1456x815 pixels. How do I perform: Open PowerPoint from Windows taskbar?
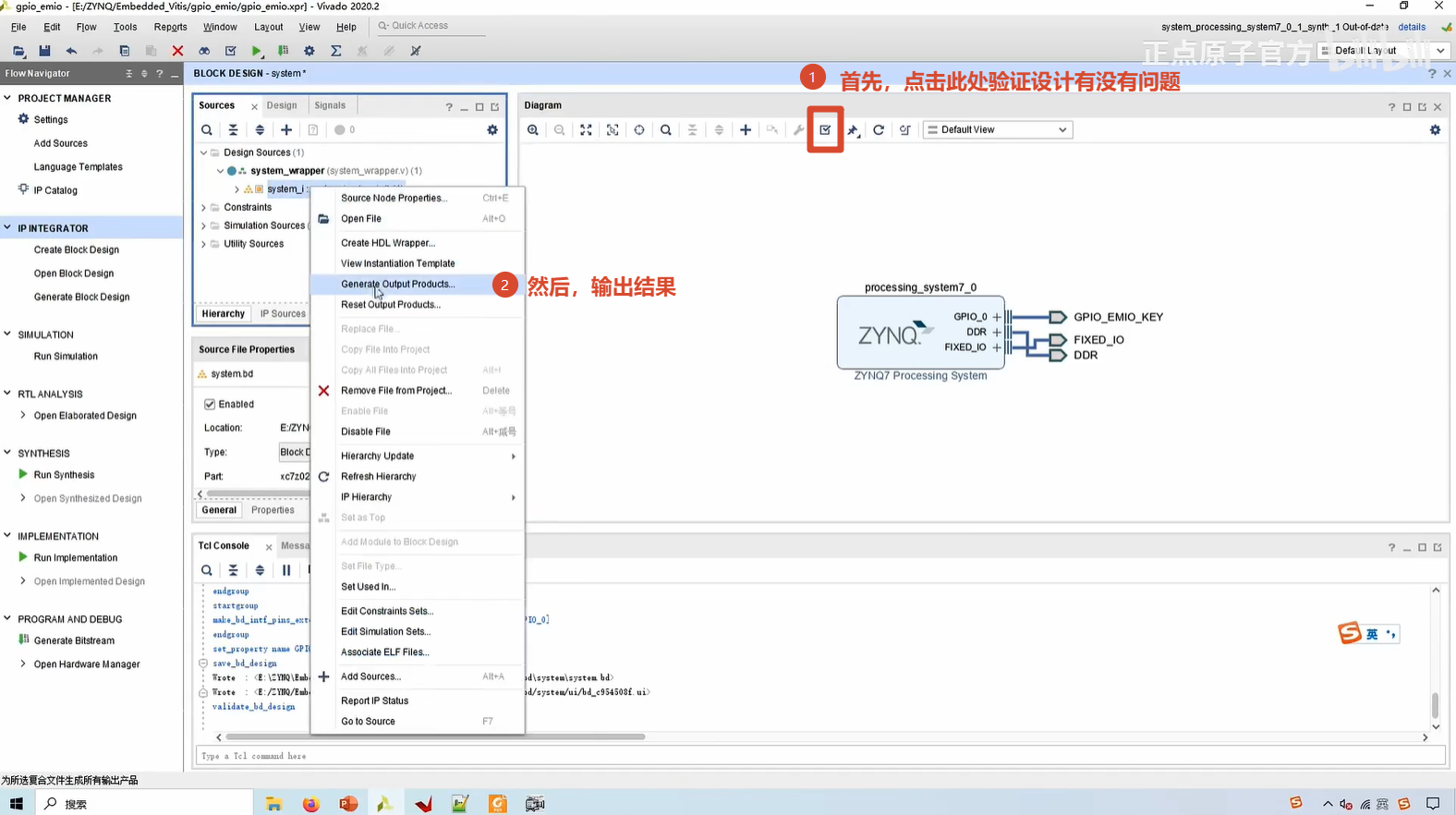pyautogui.click(x=348, y=804)
